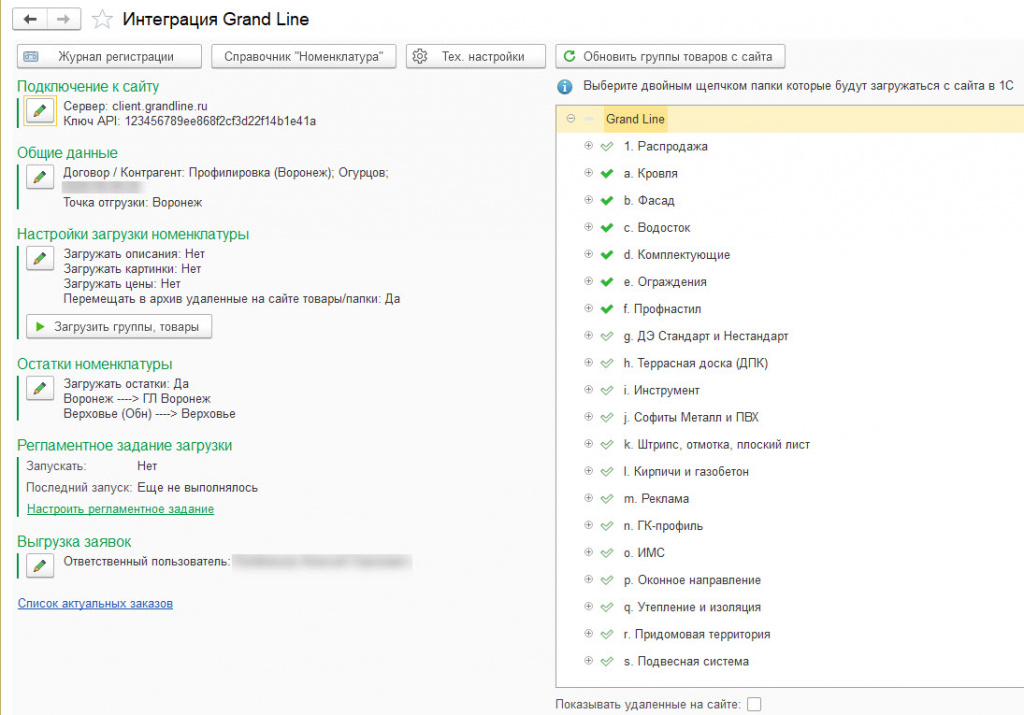Select the o. ИМС row
Screen dimensions: 1024x715
click(790, 553)
